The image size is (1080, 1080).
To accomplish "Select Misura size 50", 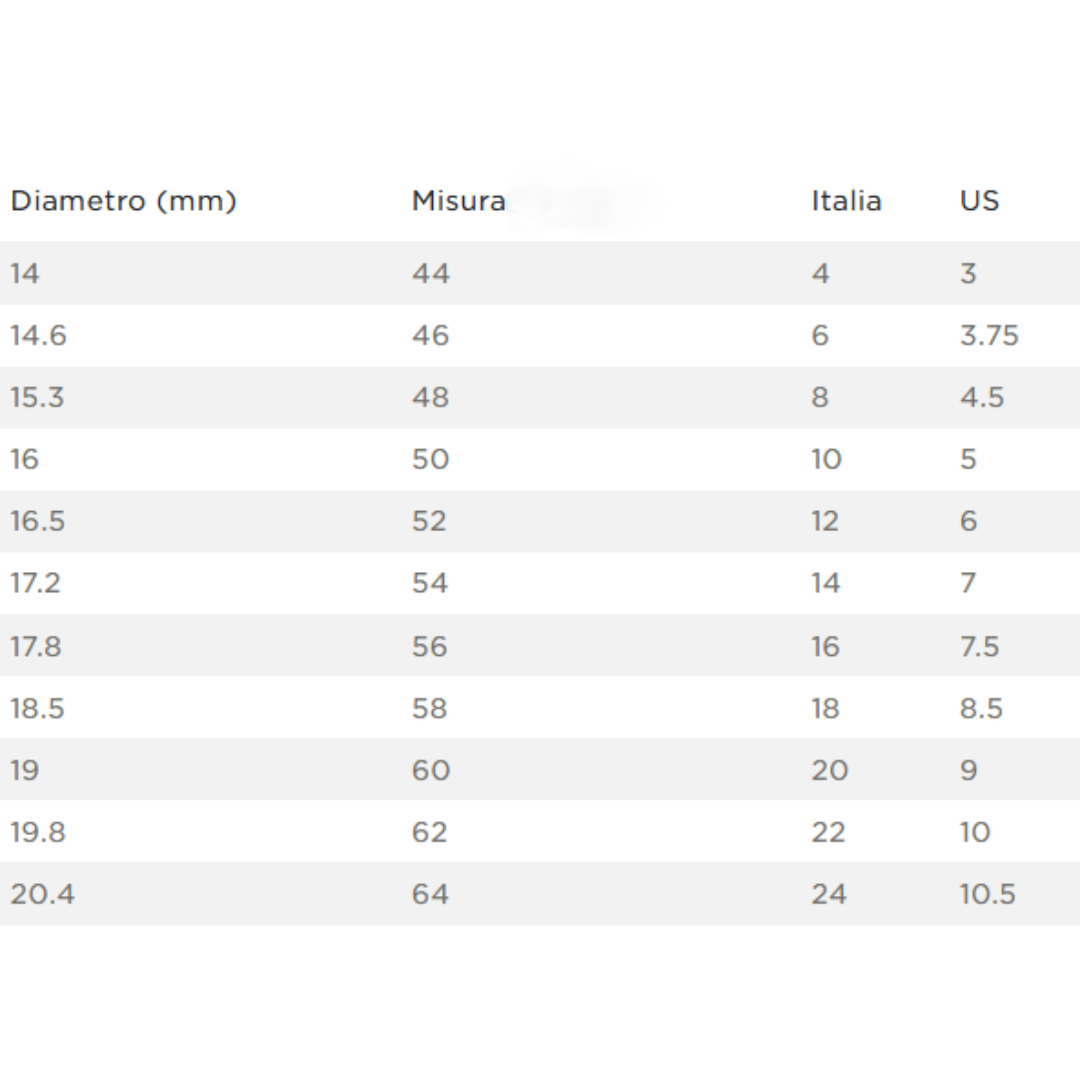I will (x=431, y=459).
